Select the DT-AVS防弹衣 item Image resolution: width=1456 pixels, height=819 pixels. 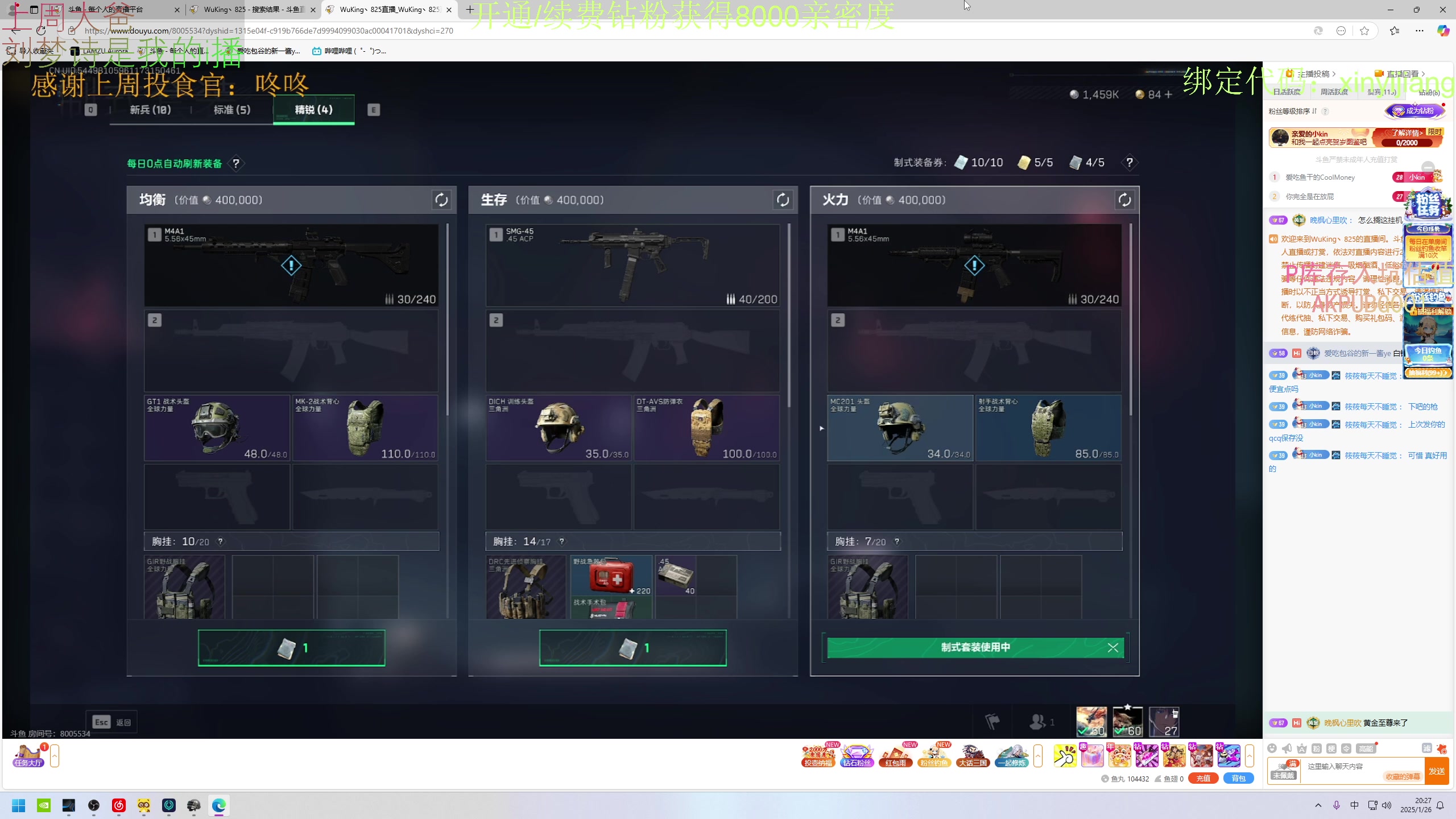click(x=706, y=428)
